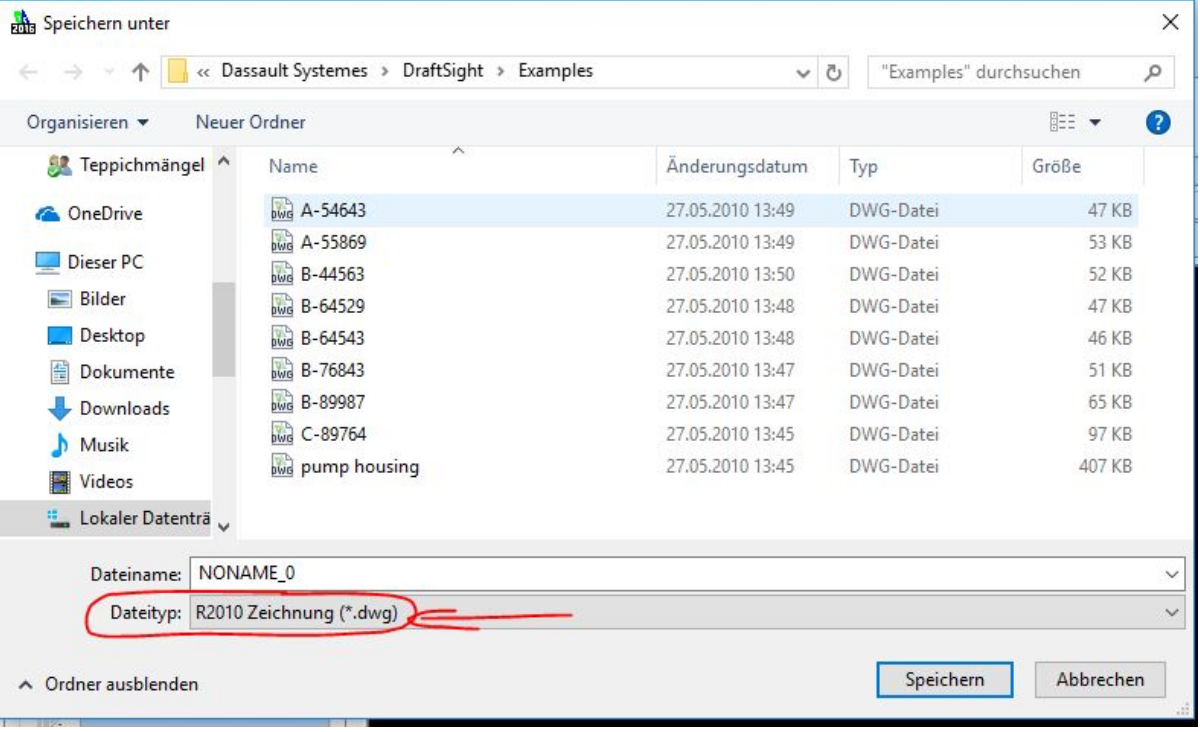
Task: Click the Abbrechen button
Action: (x=1100, y=680)
